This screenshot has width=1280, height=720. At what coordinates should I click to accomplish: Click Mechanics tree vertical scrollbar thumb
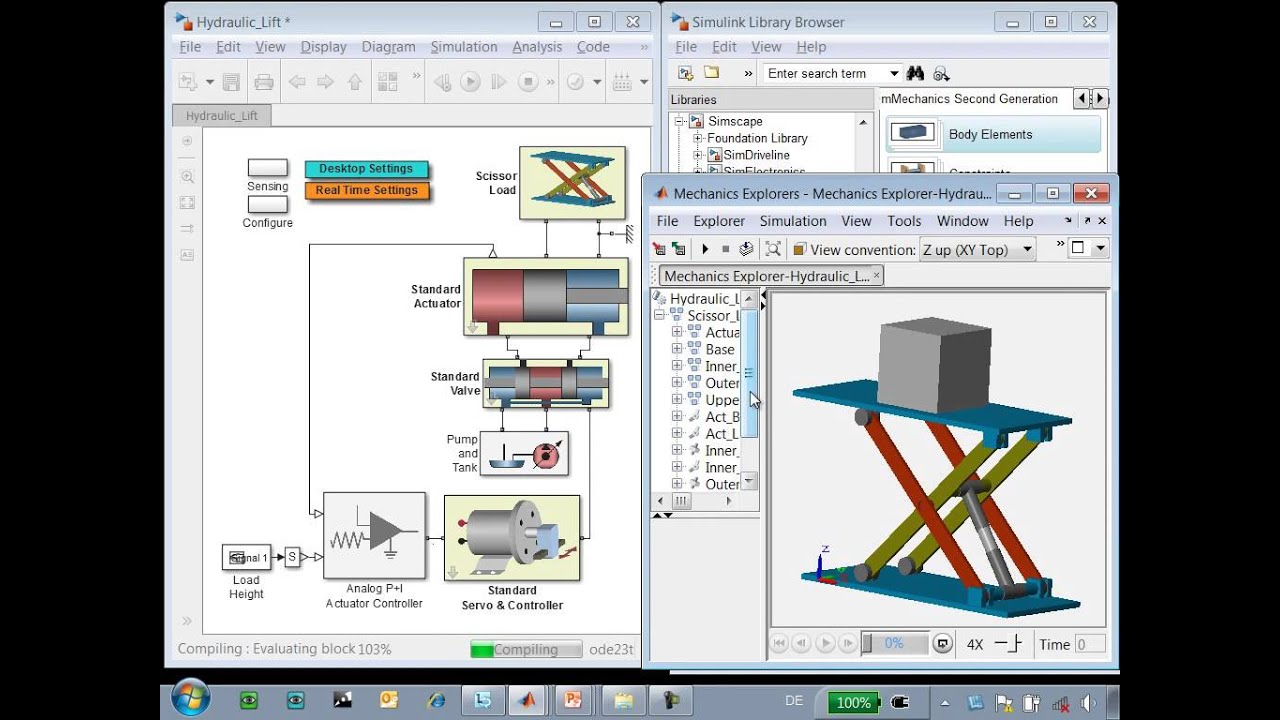click(x=750, y=373)
